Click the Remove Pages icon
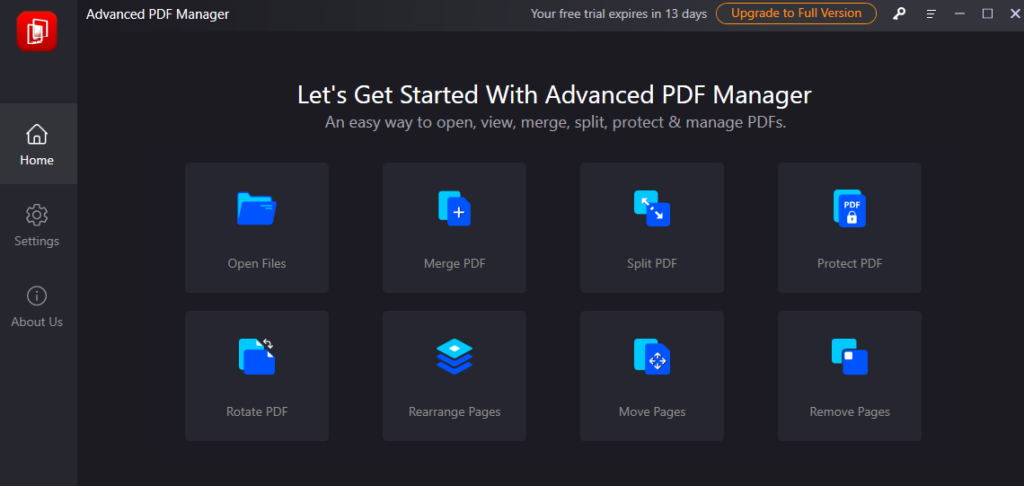Screen dimensions: 1024x486 pos(850,356)
